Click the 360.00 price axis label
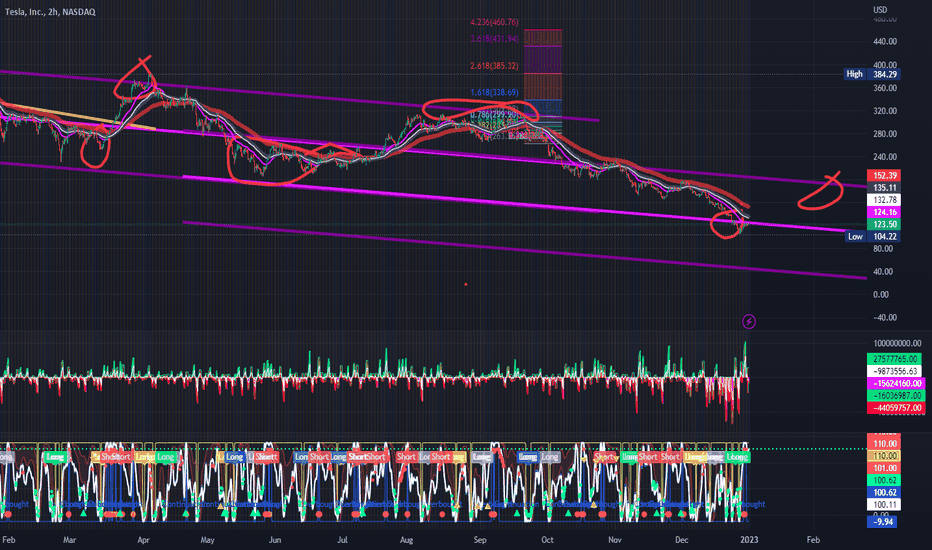 tap(885, 88)
